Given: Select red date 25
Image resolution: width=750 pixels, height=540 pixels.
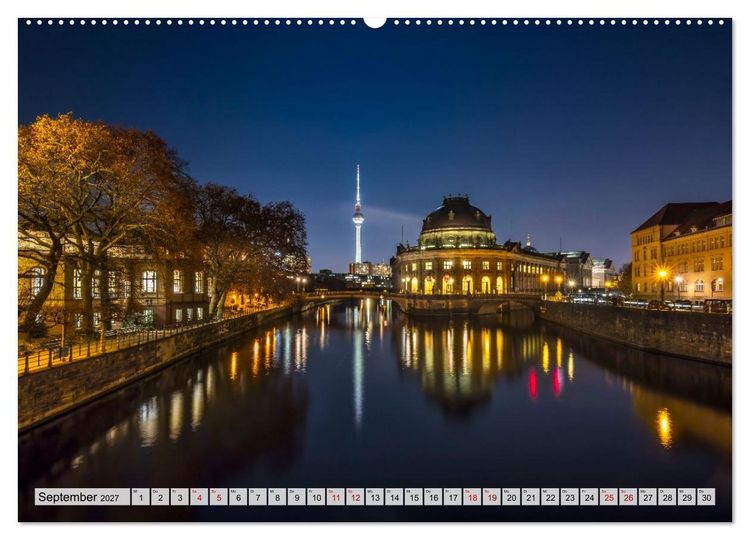Looking at the screenshot, I should pos(609,496).
